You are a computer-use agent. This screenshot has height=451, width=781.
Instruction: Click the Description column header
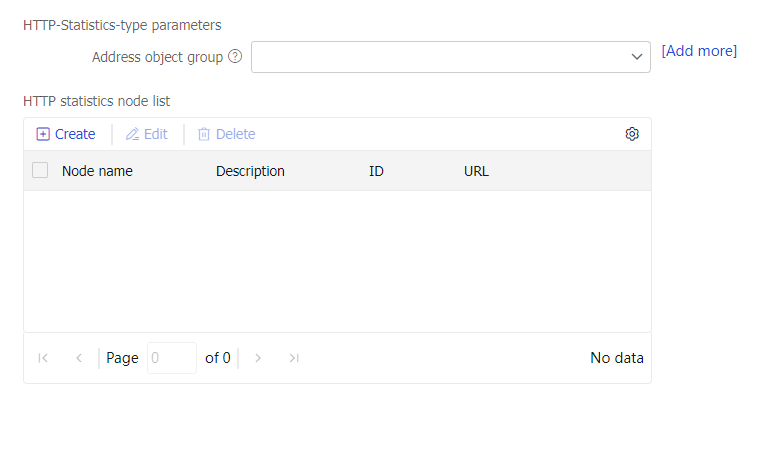[250, 171]
